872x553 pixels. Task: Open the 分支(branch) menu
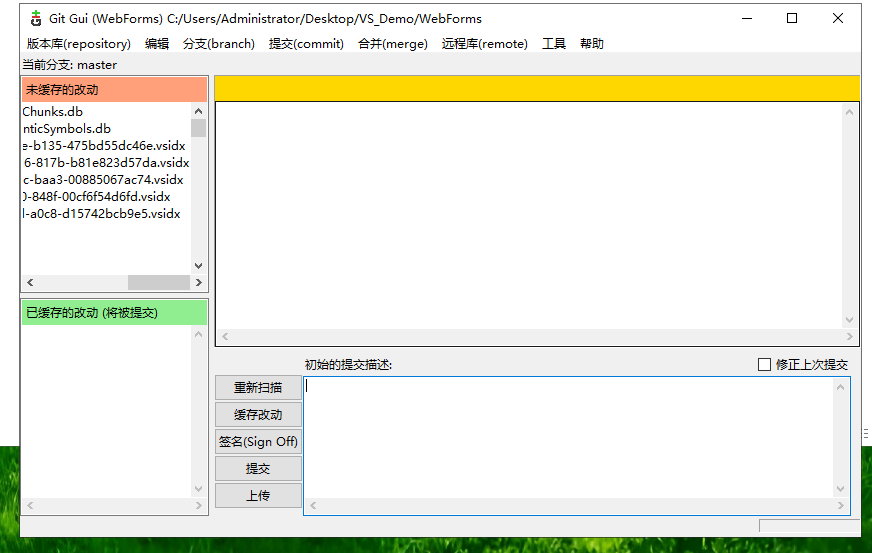[x=219, y=44]
